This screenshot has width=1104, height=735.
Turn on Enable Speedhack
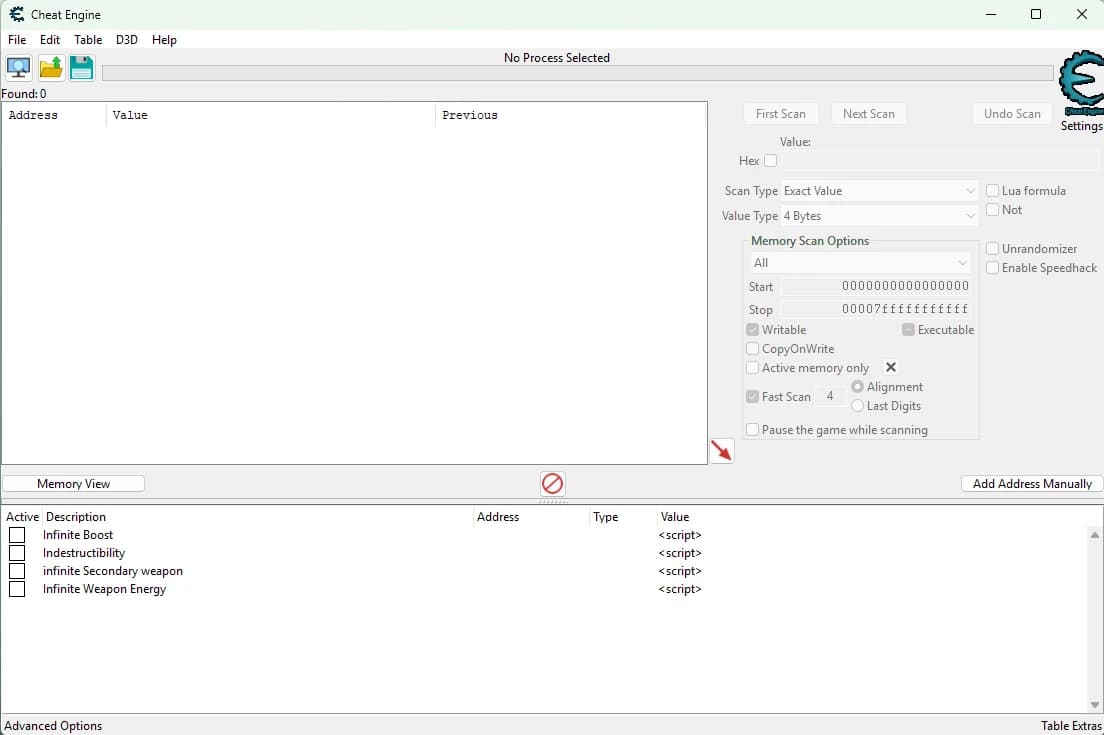tap(993, 268)
